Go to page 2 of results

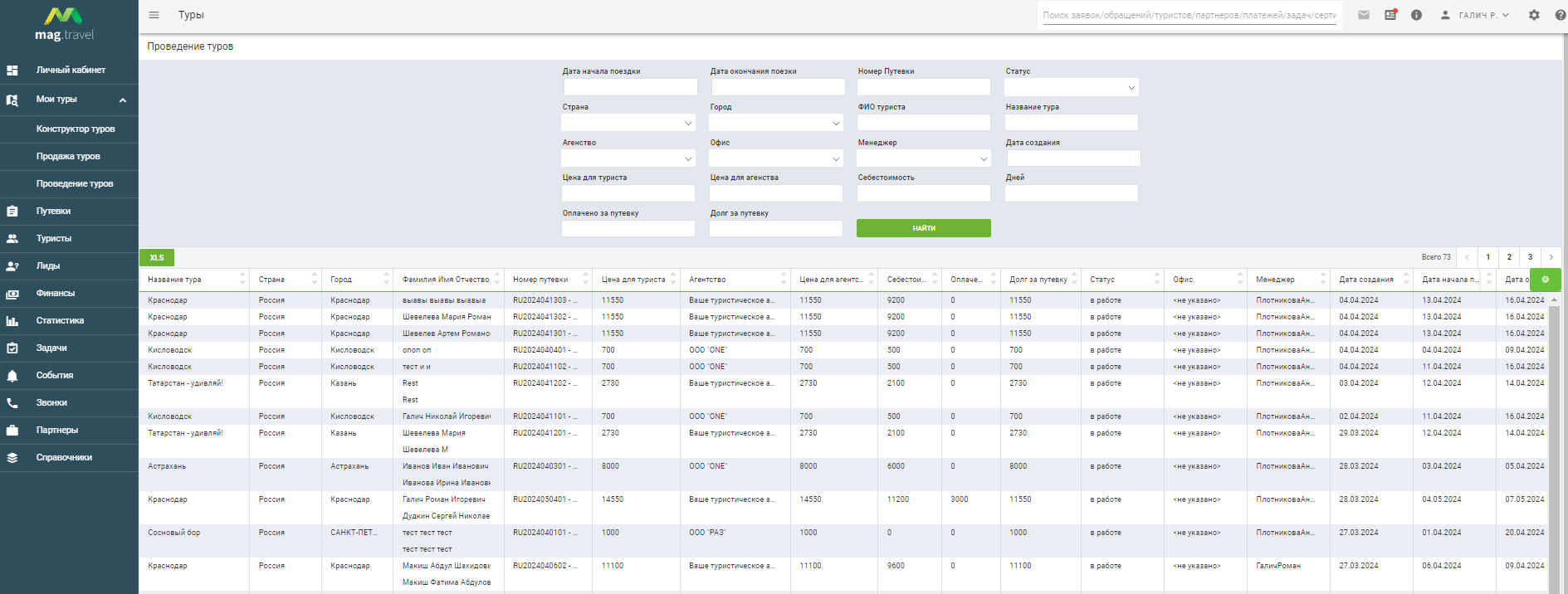1509,257
